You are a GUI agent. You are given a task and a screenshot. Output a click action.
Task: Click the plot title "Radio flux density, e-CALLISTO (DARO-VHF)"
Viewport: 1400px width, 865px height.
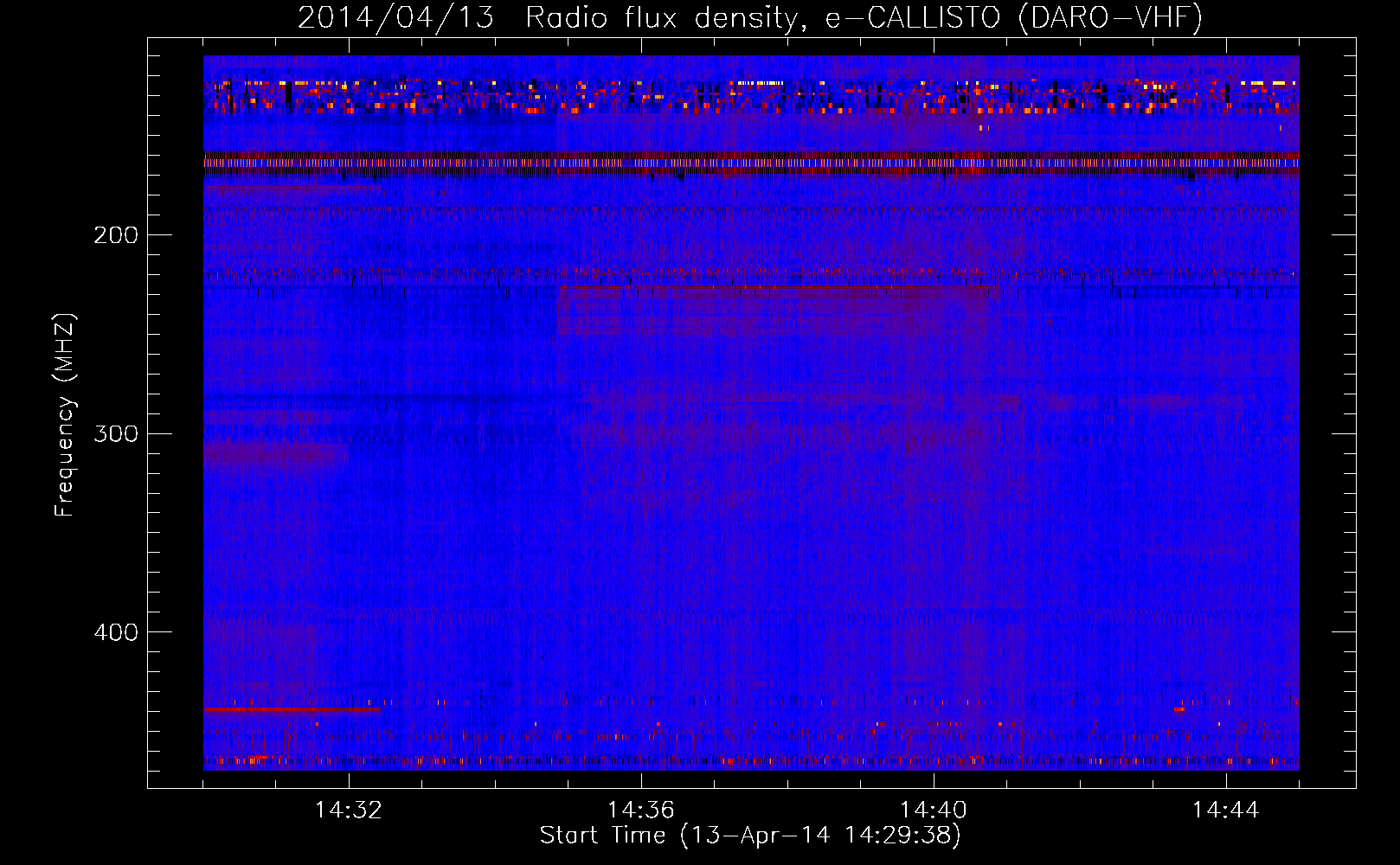[x=864, y=17]
